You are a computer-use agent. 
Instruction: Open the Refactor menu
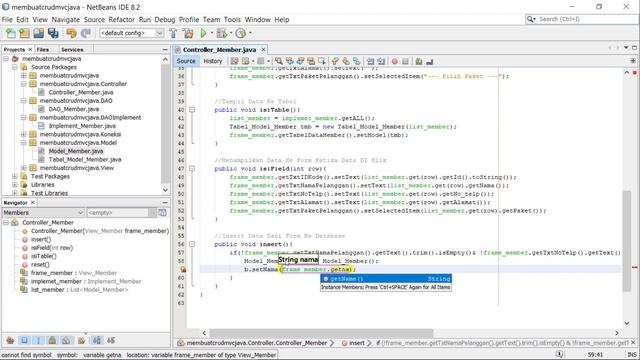tap(121, 20)
